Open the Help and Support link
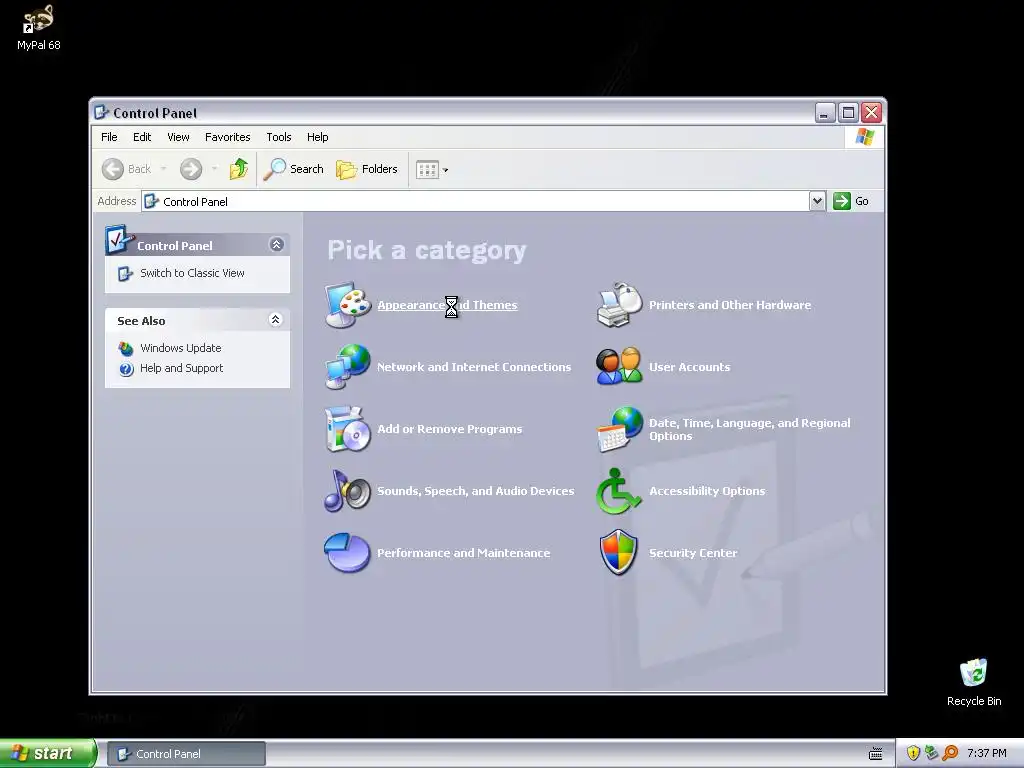1024x768 pixels. tap(182, 368)
